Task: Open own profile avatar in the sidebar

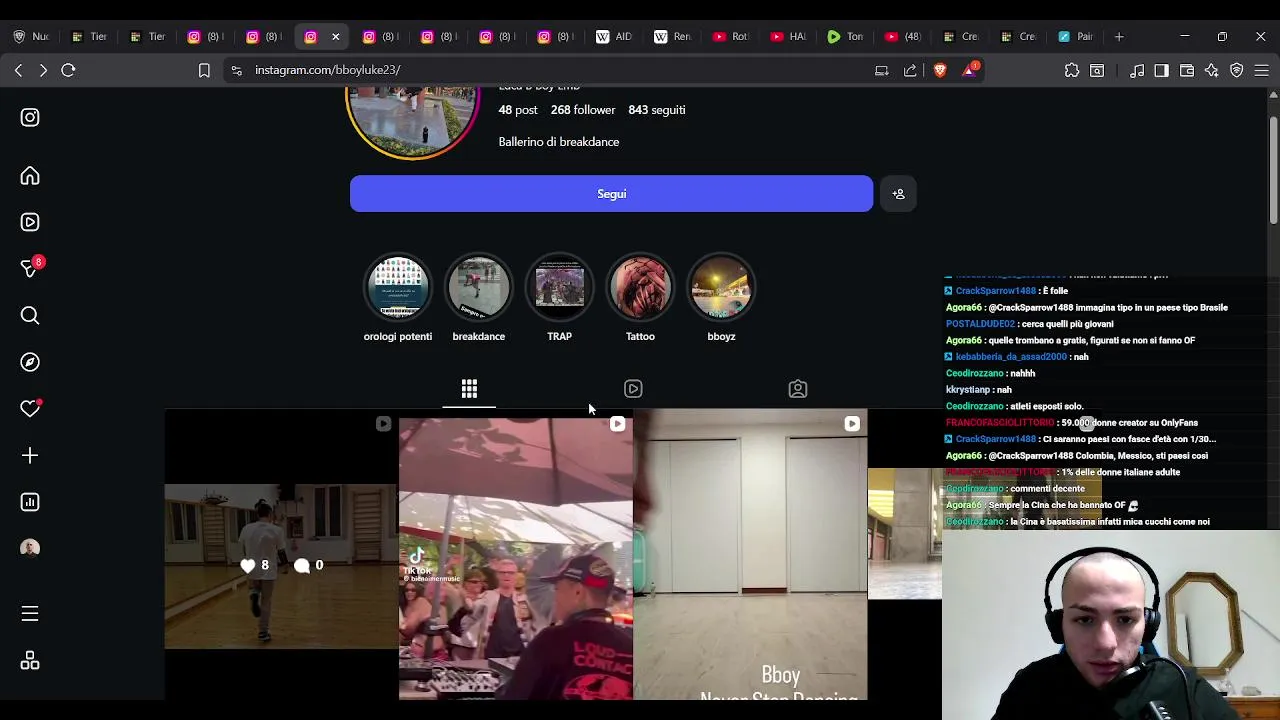Action: point(30,548)
